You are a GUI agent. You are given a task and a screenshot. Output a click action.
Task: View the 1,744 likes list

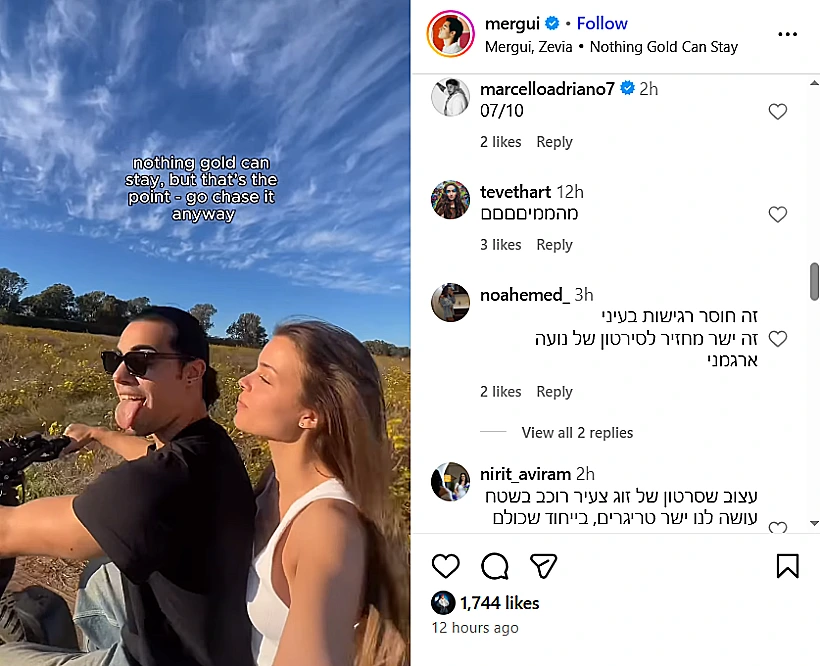[499, 603]
